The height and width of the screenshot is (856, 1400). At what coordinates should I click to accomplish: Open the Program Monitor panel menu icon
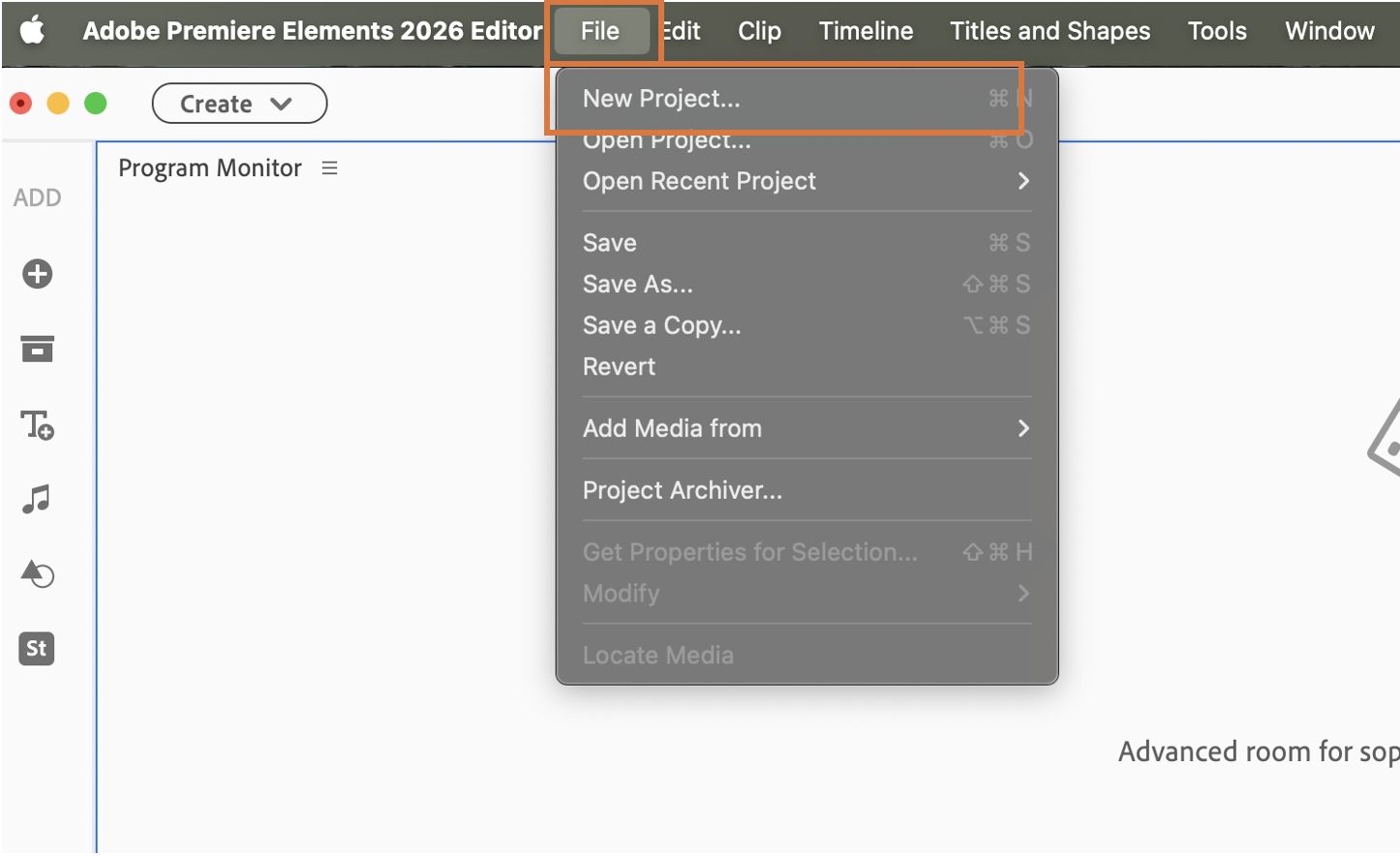330,168
